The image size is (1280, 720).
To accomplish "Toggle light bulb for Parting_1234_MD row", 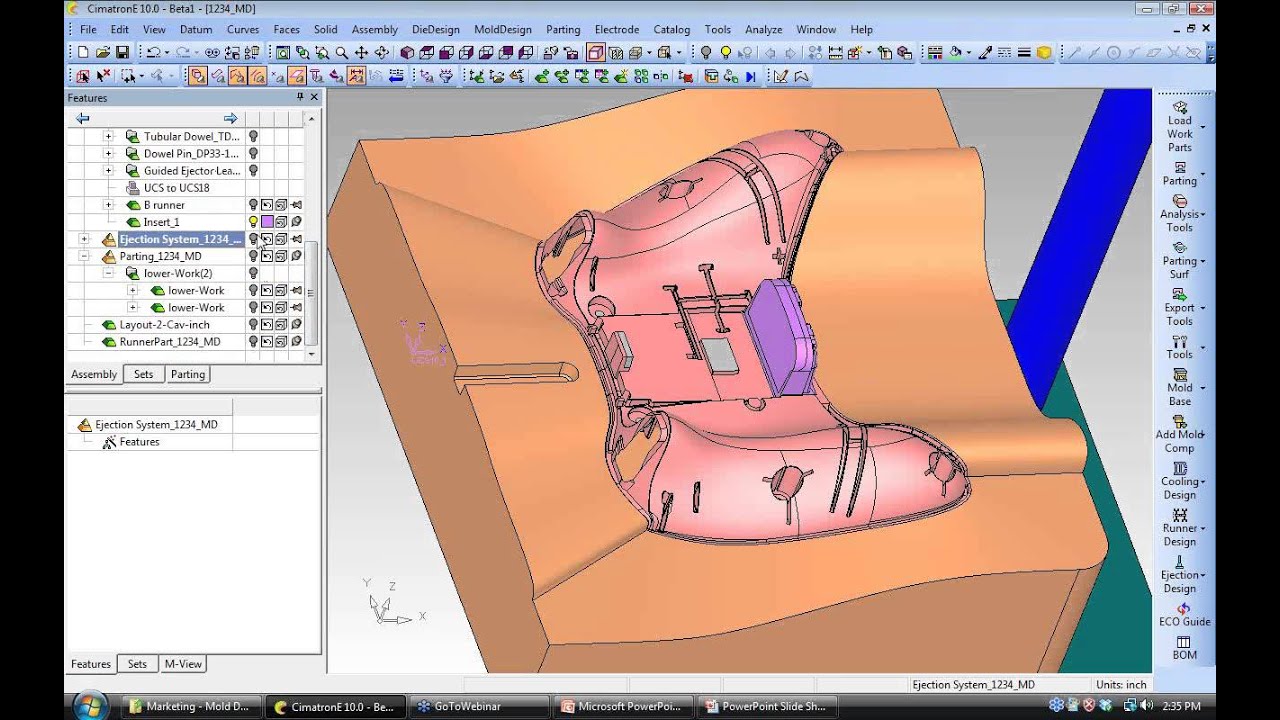I will point(254,256).
